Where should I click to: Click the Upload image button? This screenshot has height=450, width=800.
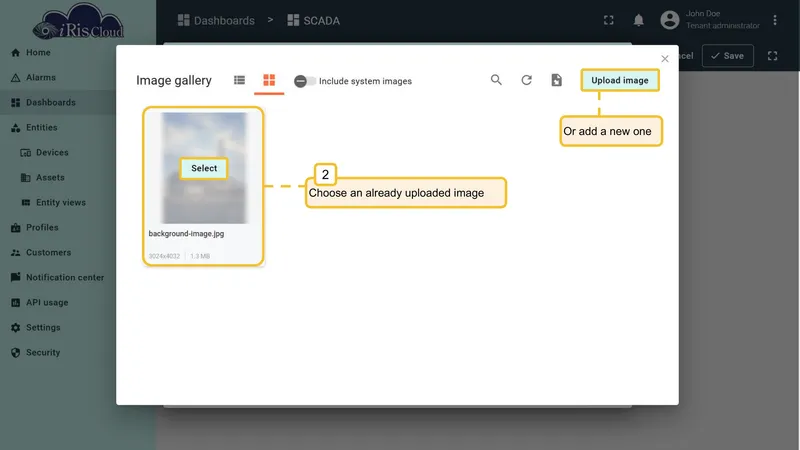(x=620, y=80)
